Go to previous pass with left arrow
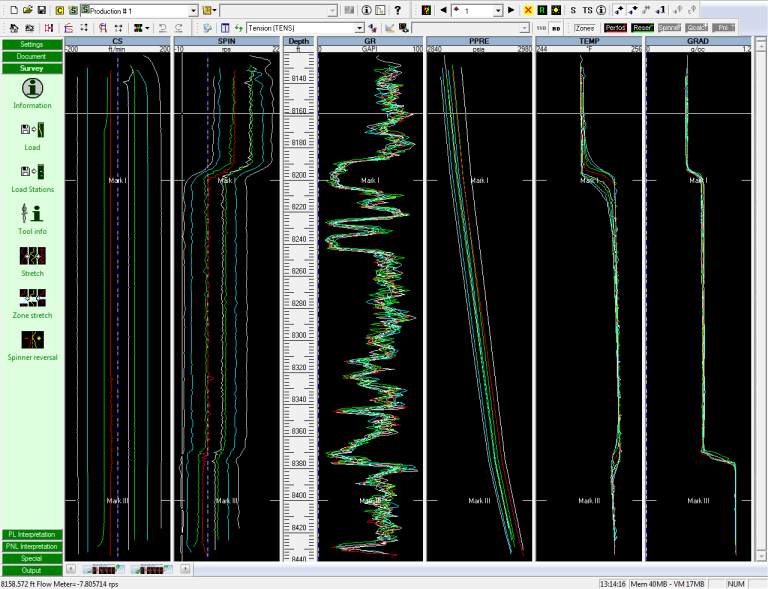This screenshot has width=768, height=589. [443, 10]
